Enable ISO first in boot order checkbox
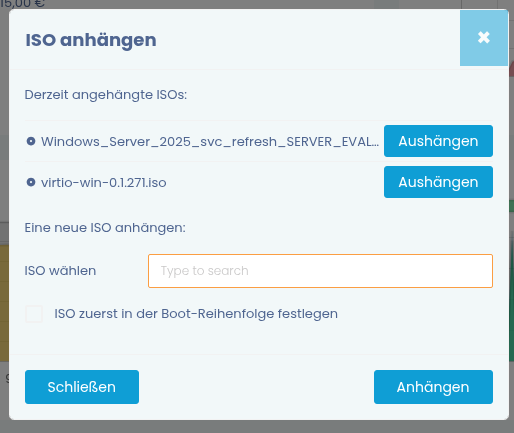514x433 pixels. [x=34, y=314]
